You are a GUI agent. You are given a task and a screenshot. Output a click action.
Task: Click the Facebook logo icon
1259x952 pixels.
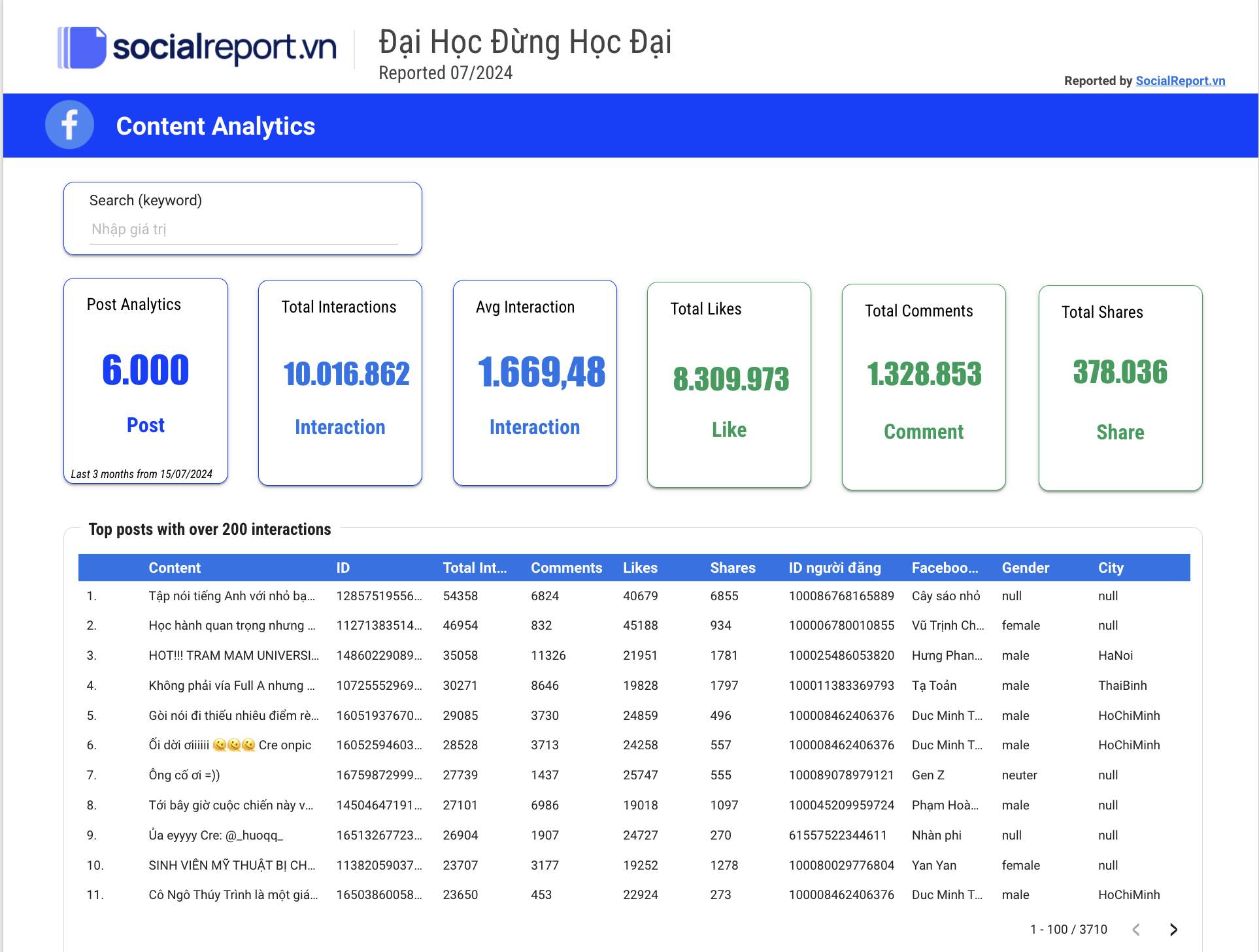coord(69,125)
